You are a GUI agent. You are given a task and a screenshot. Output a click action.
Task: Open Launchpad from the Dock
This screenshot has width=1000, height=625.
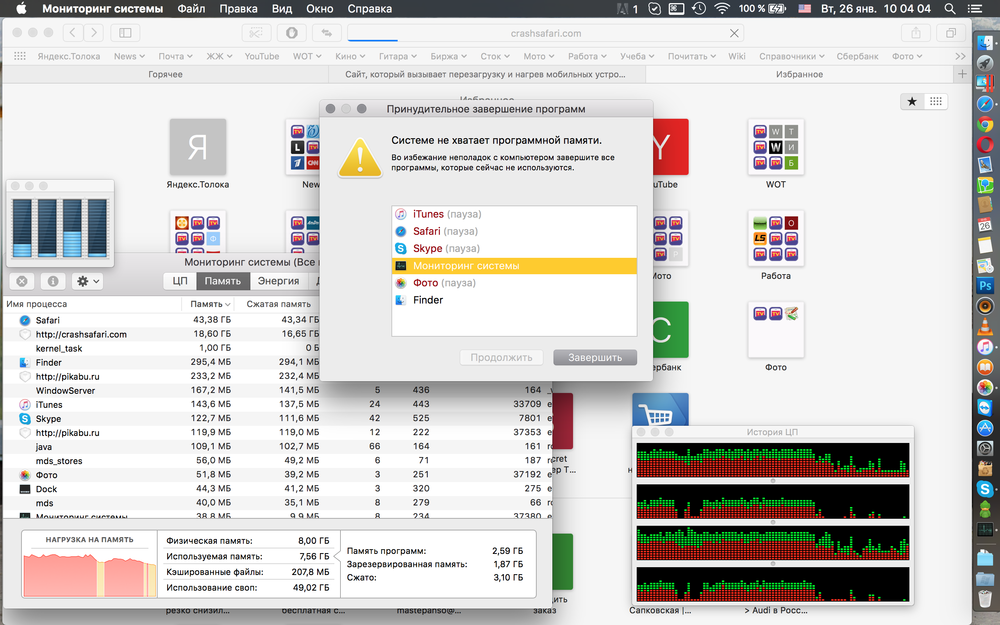coord(985,63)
